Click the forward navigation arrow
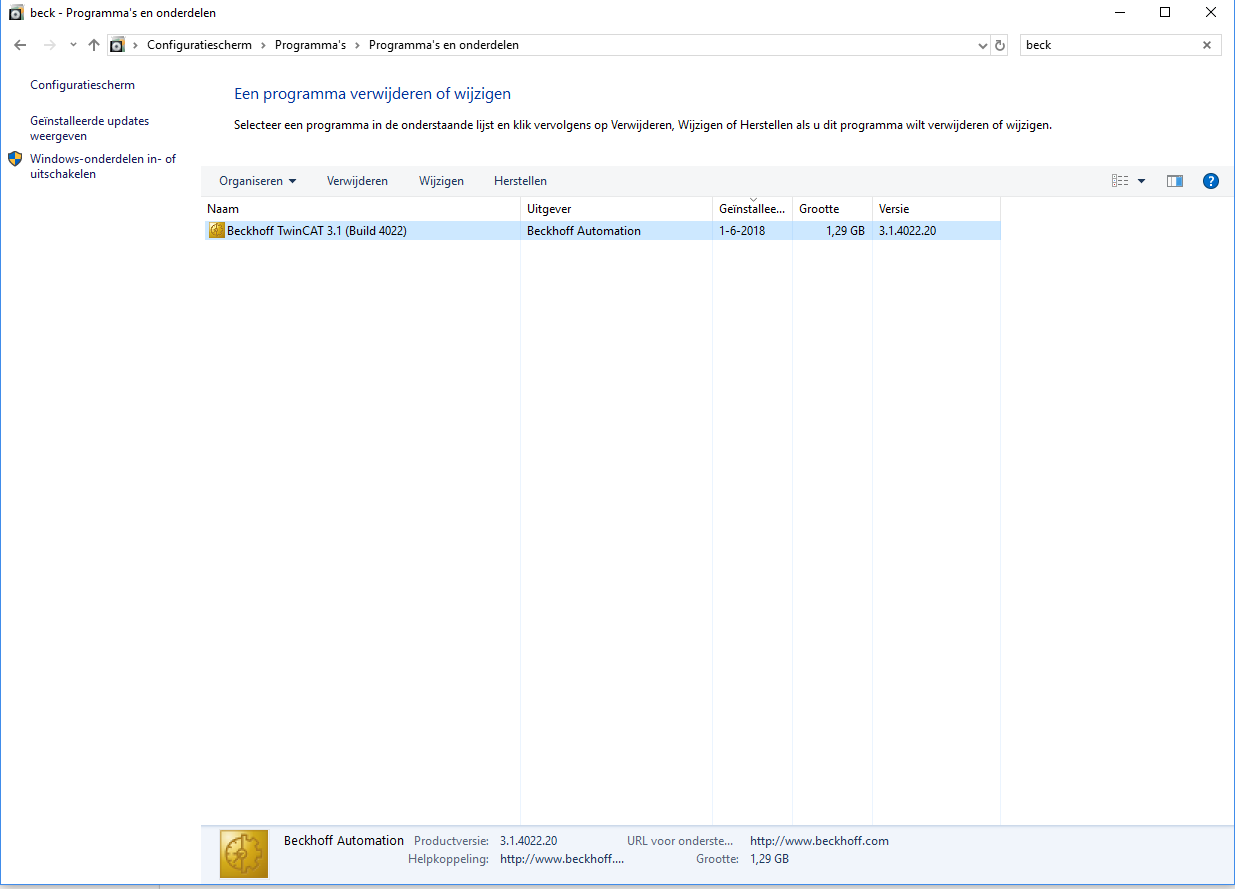The width and height of the screenshot is (1235, 889). (x=49, y=45)
